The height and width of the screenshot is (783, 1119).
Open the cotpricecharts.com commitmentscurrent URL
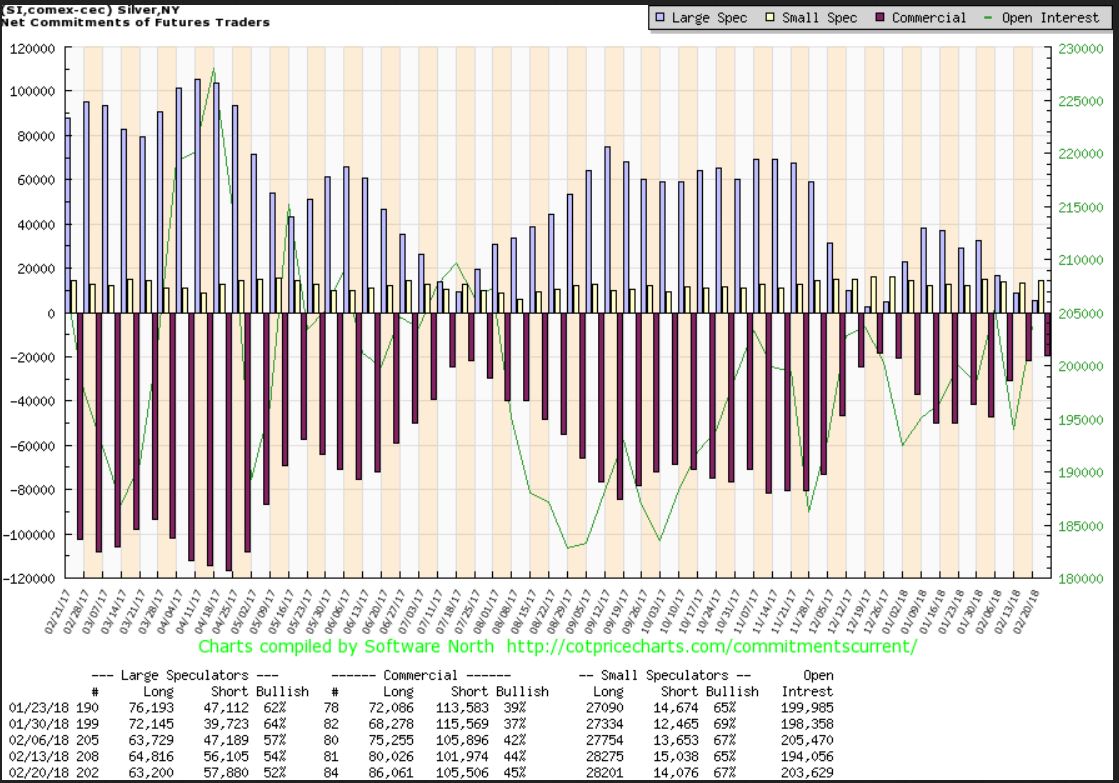coord(711,646)
